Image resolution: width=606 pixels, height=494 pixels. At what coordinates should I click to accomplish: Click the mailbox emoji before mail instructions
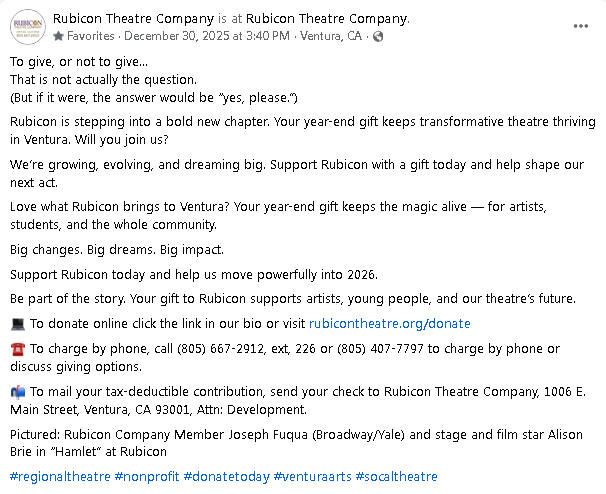(x=17, y=391)
